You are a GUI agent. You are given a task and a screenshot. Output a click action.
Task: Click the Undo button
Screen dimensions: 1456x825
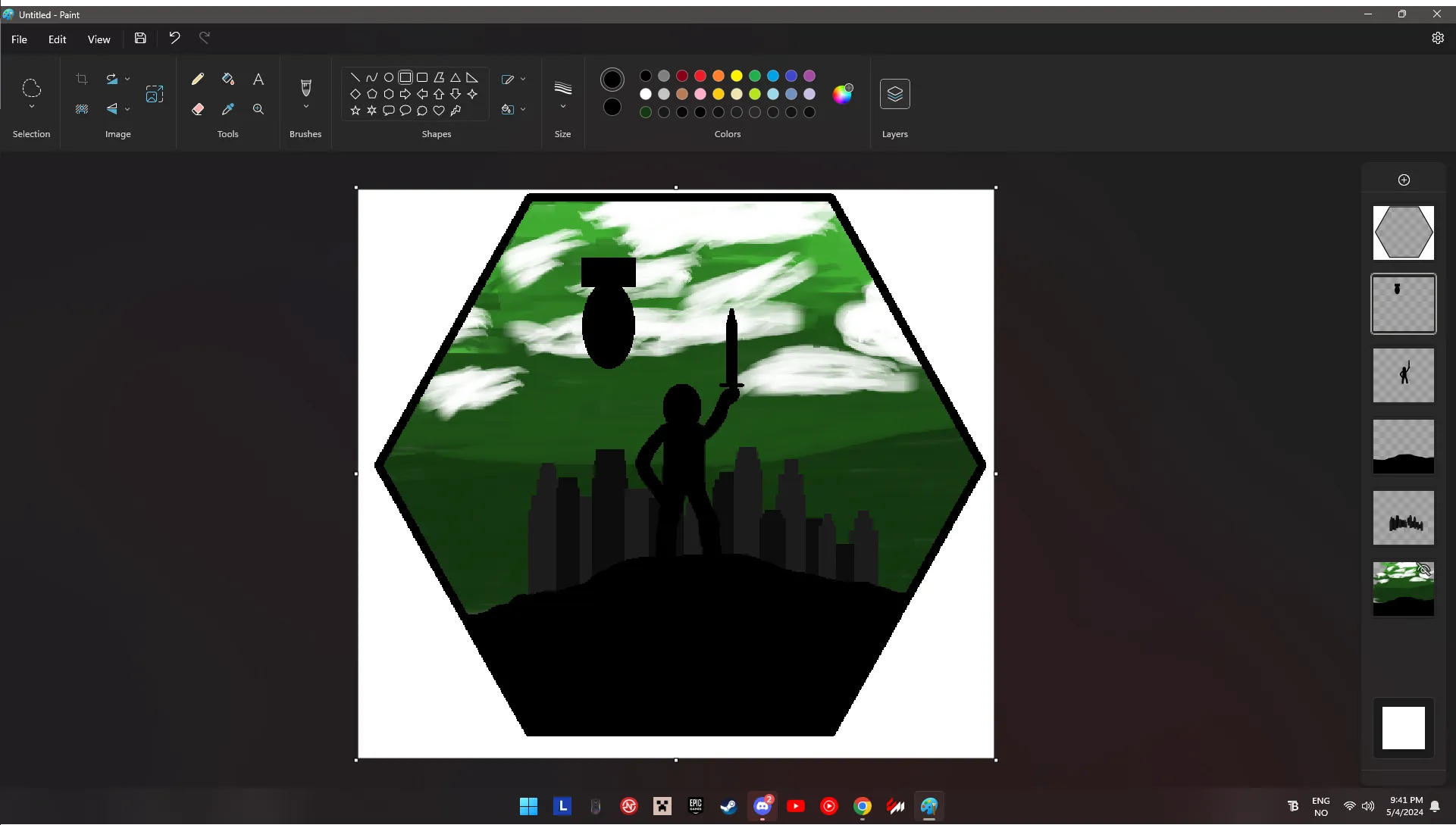(x=174, y=38)
